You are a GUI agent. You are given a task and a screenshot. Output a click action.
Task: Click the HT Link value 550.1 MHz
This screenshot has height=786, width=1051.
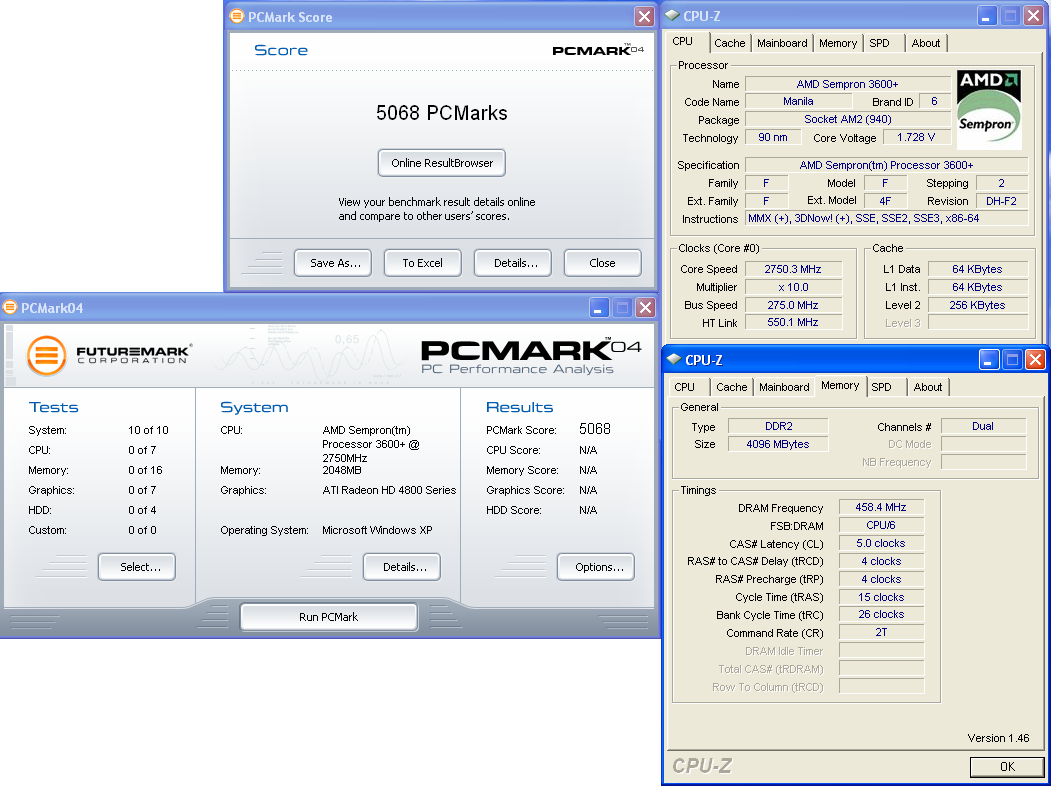[792, 322]
